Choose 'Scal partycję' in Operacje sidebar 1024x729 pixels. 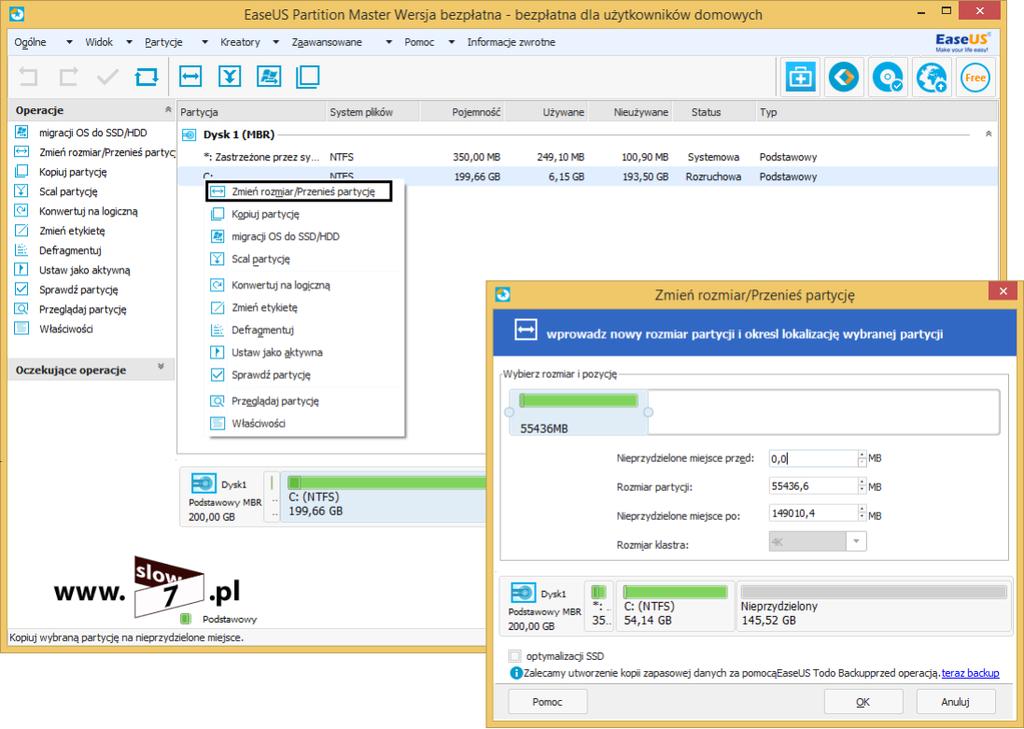click(68, 191)
